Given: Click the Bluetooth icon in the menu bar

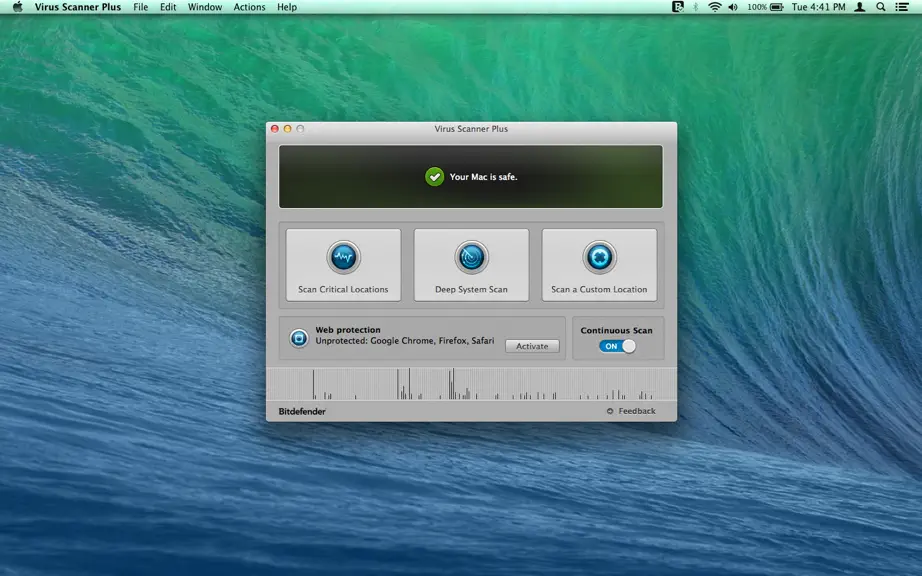Looking at the screenshot, I should pos(695,7).
